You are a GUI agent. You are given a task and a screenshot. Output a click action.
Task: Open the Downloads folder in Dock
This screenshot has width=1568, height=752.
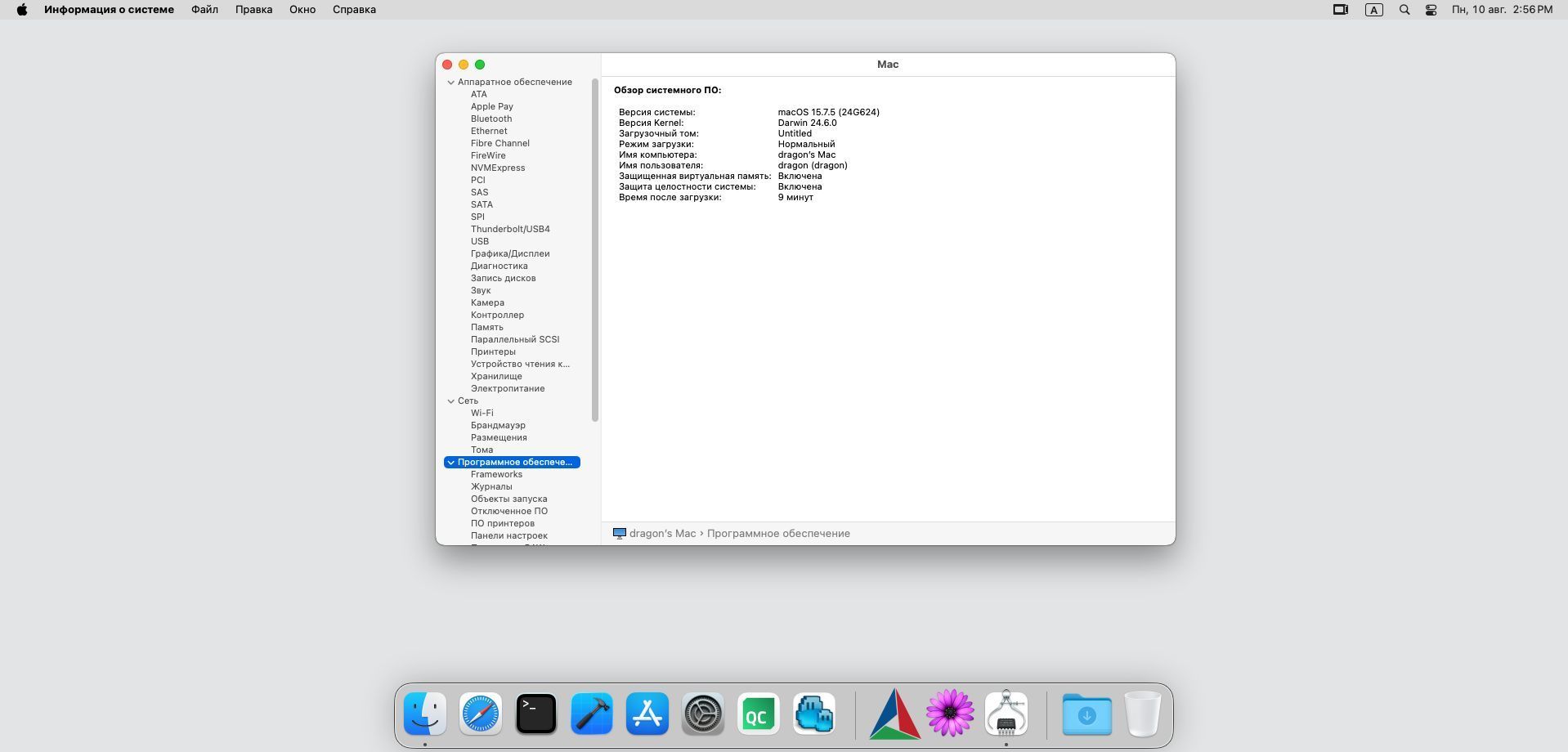point(1086,714)
